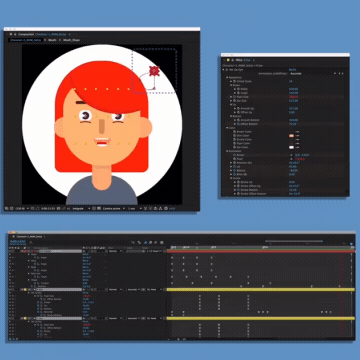Collapse the Color group in Effects panel
Viewport: 360px width, 360px height.
tap(227, 128)
